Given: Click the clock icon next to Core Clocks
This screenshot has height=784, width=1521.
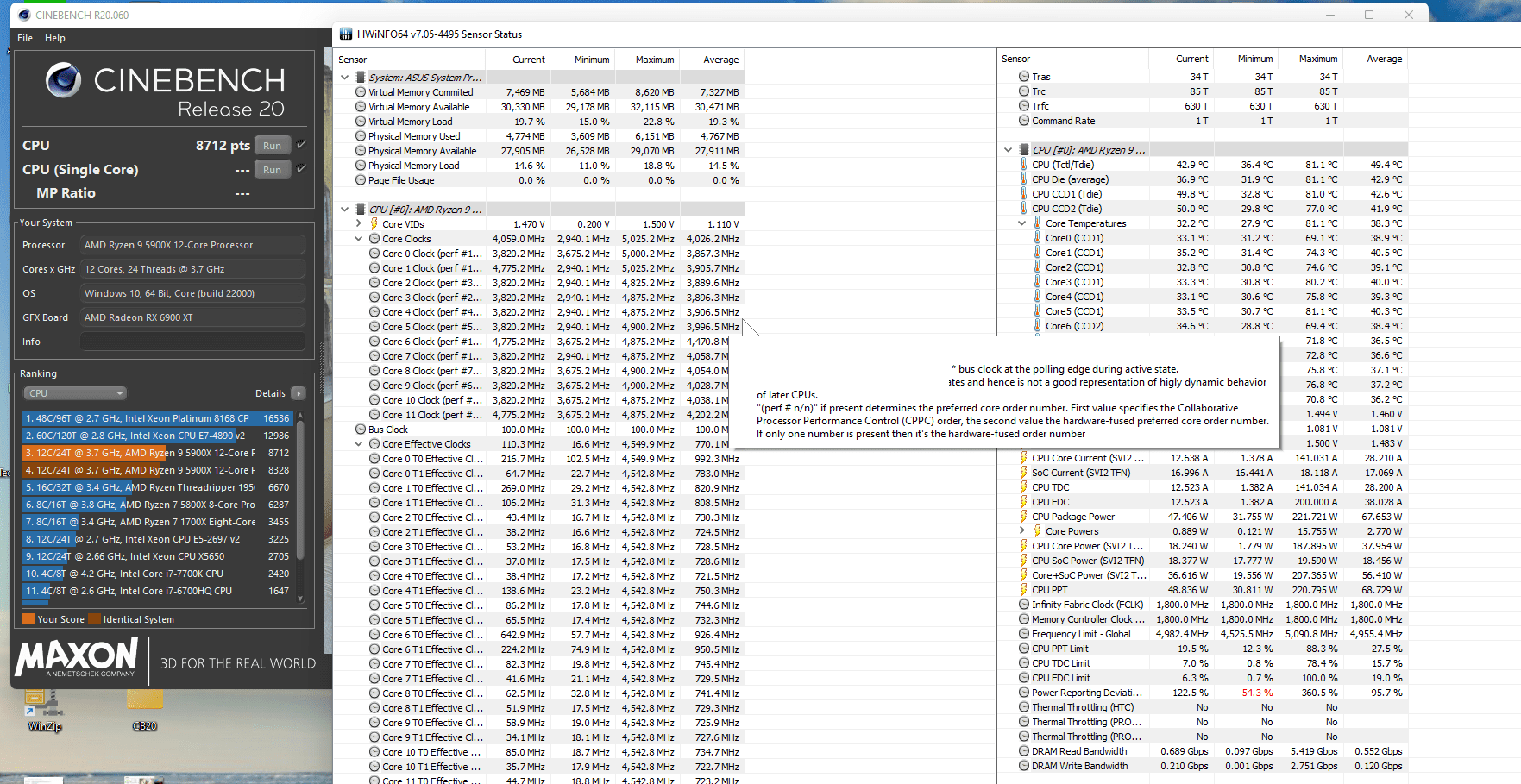Looking at the screenshot, I should coord(374,239).
